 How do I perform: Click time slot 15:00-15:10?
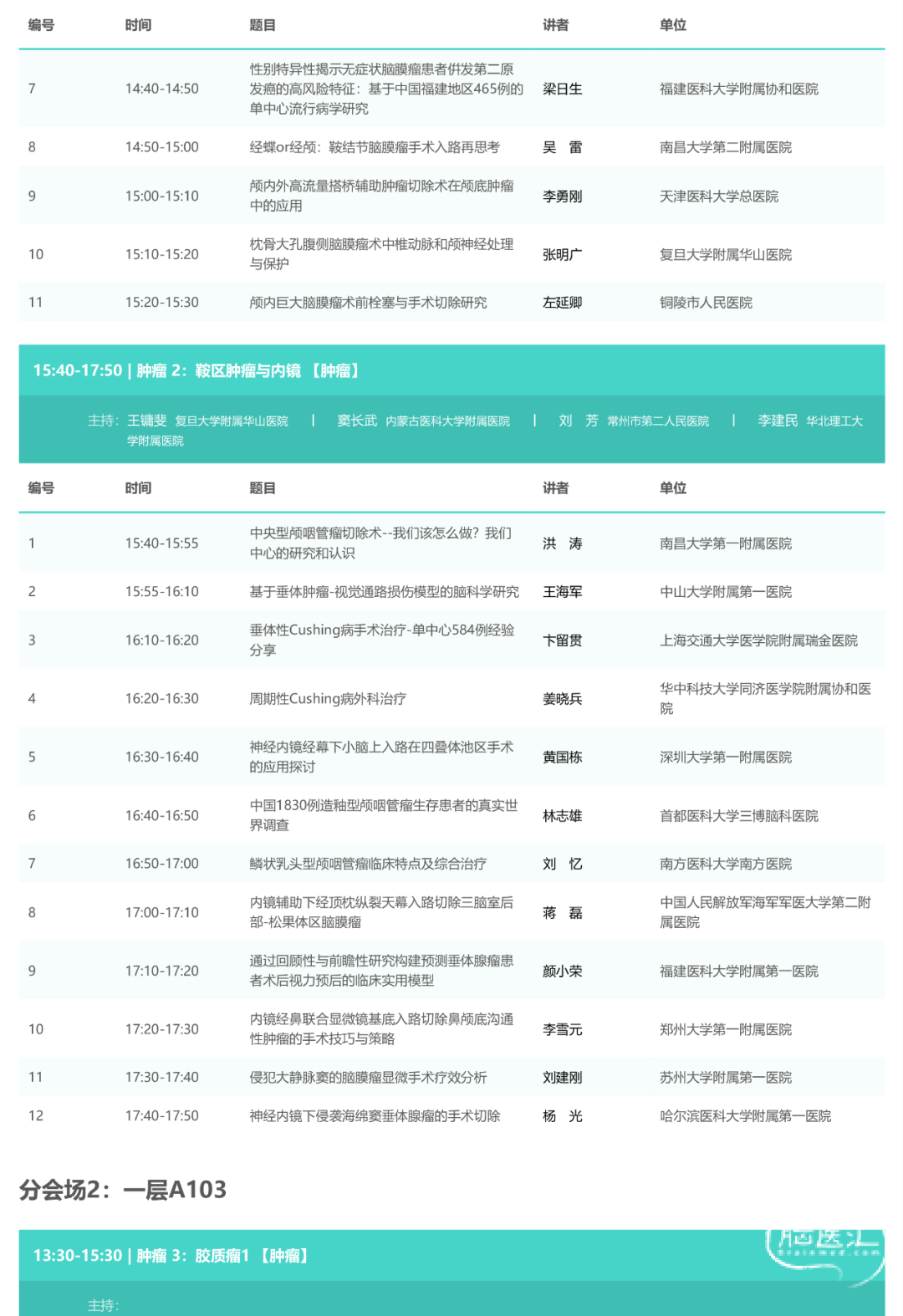click(x=162, y=196)
